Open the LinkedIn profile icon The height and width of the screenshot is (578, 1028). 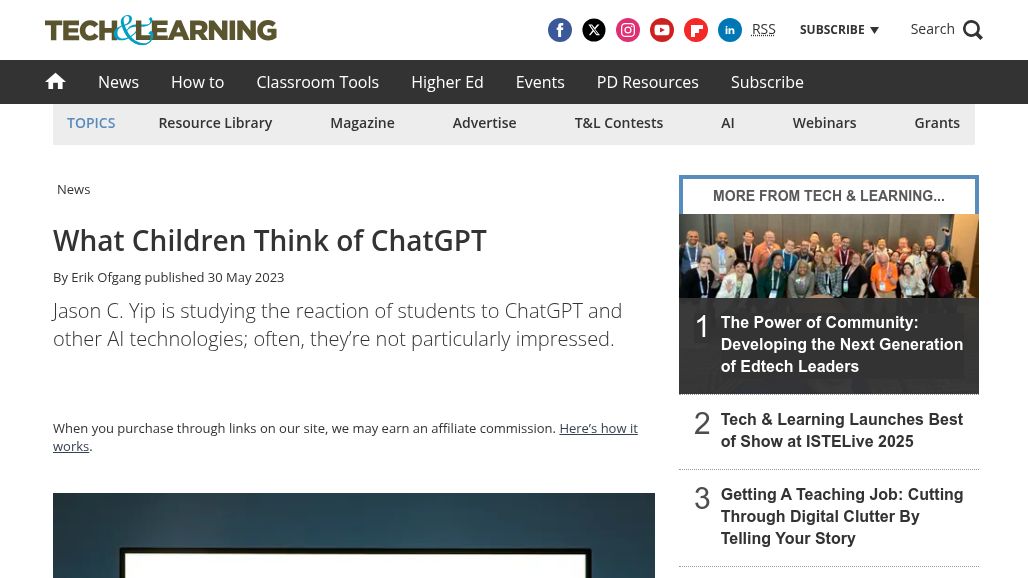[730, 30]
